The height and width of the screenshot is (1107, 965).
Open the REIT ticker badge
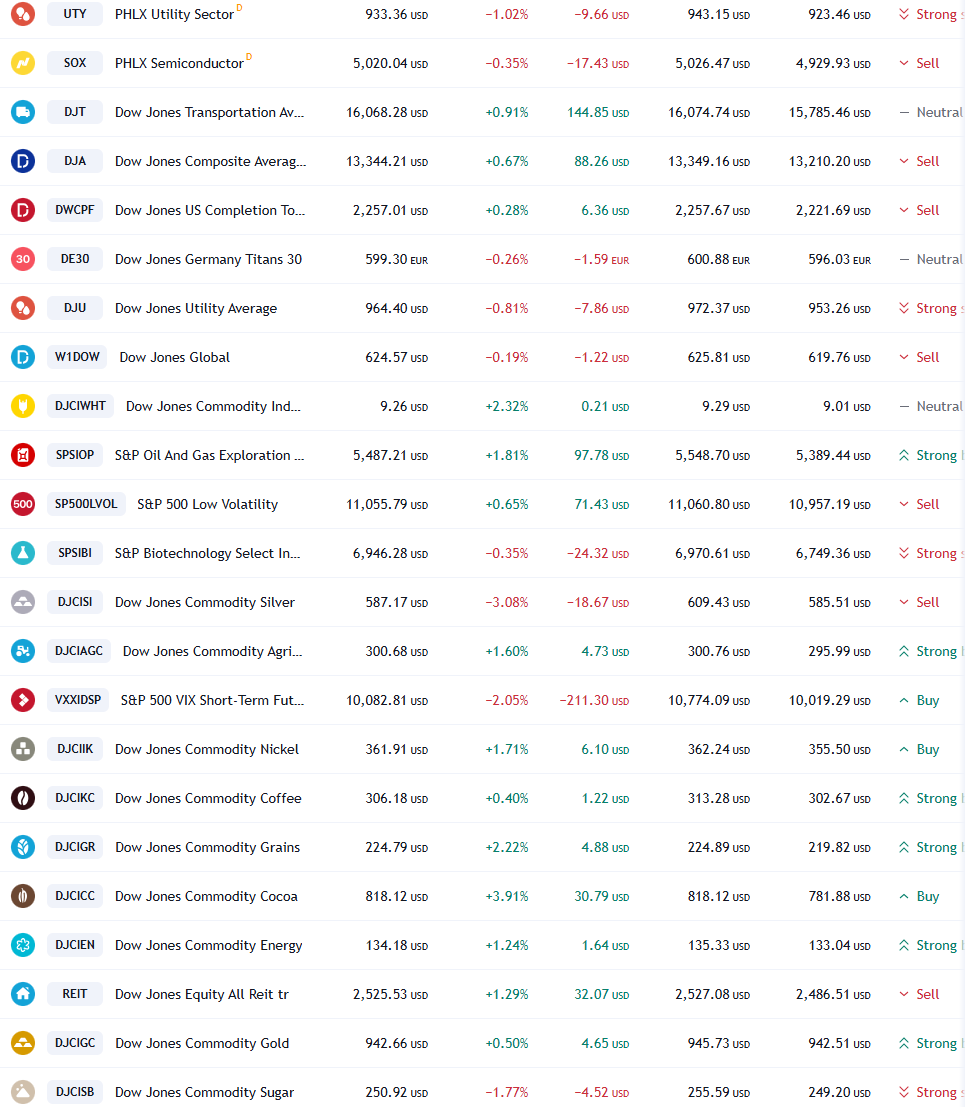(75, 994)
